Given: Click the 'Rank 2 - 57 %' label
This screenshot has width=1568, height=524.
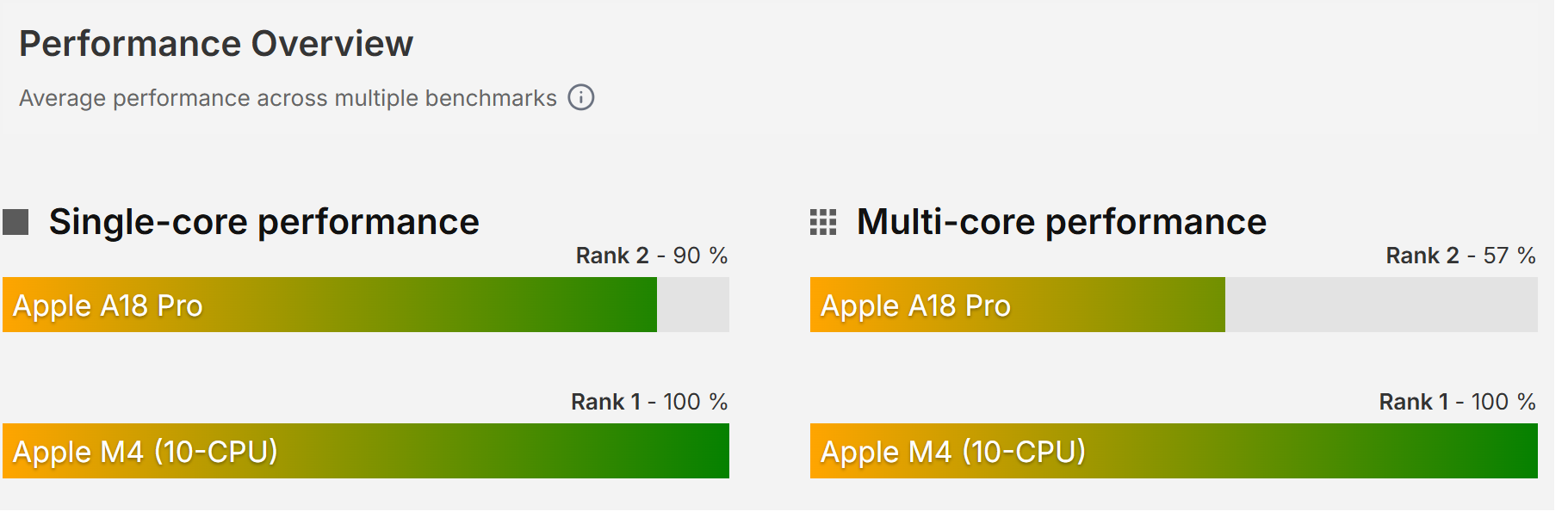Looking at the screenshot, I should pos(1460,256).
